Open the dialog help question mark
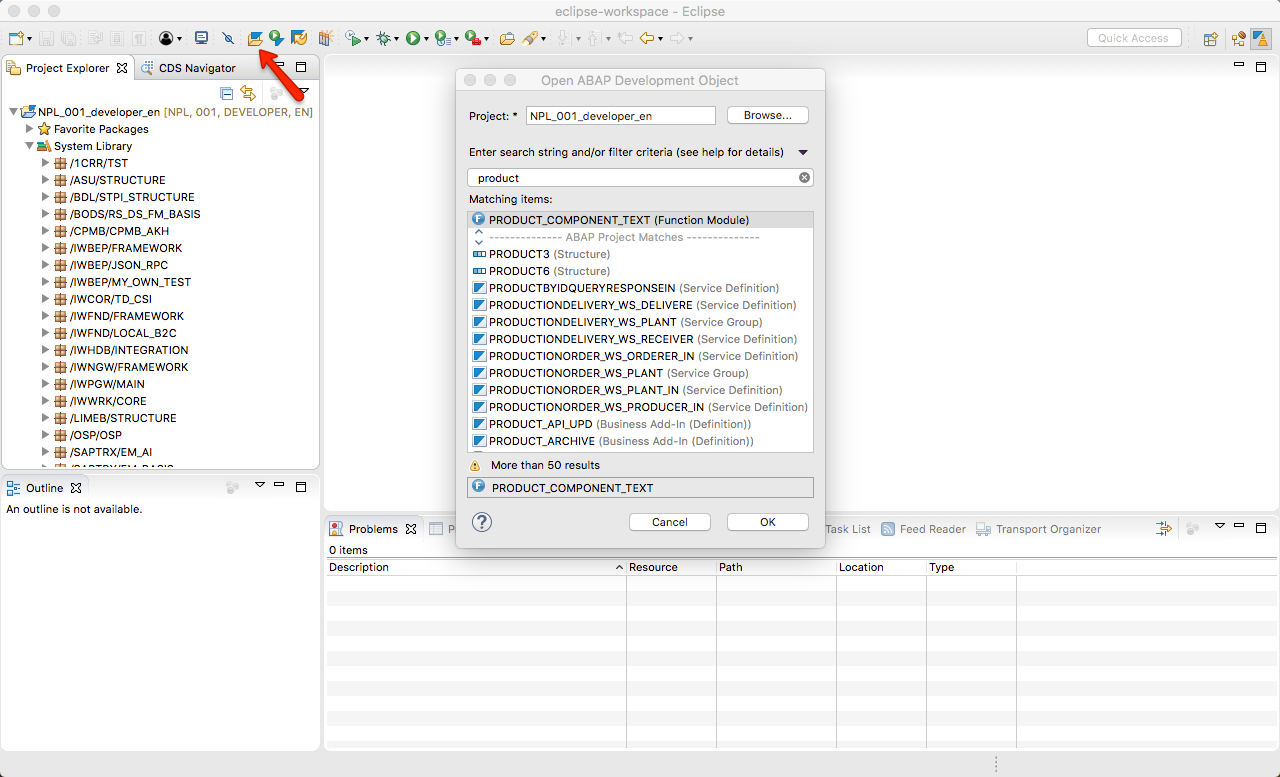The height and width of the screenshot is (777, 1280). 482,522
